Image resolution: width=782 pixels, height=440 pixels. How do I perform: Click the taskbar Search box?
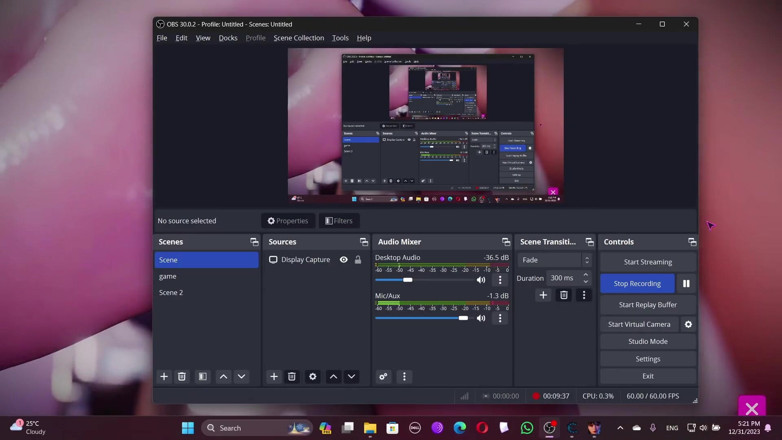(x=257, y=428)
